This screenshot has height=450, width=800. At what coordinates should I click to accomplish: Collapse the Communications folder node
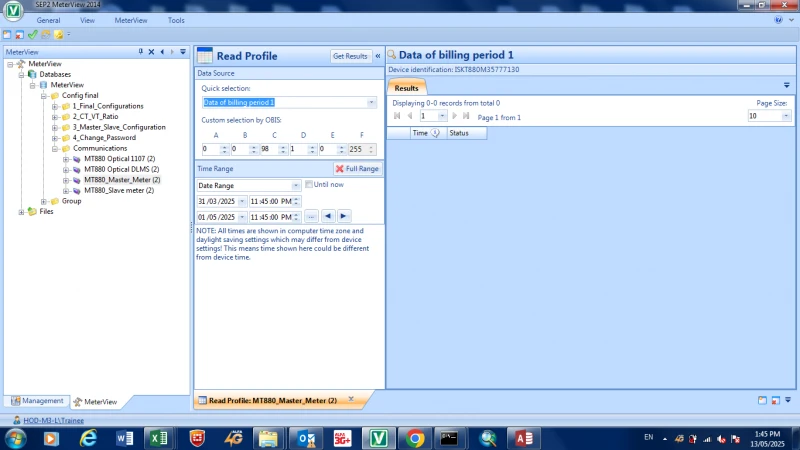(55, 148)
